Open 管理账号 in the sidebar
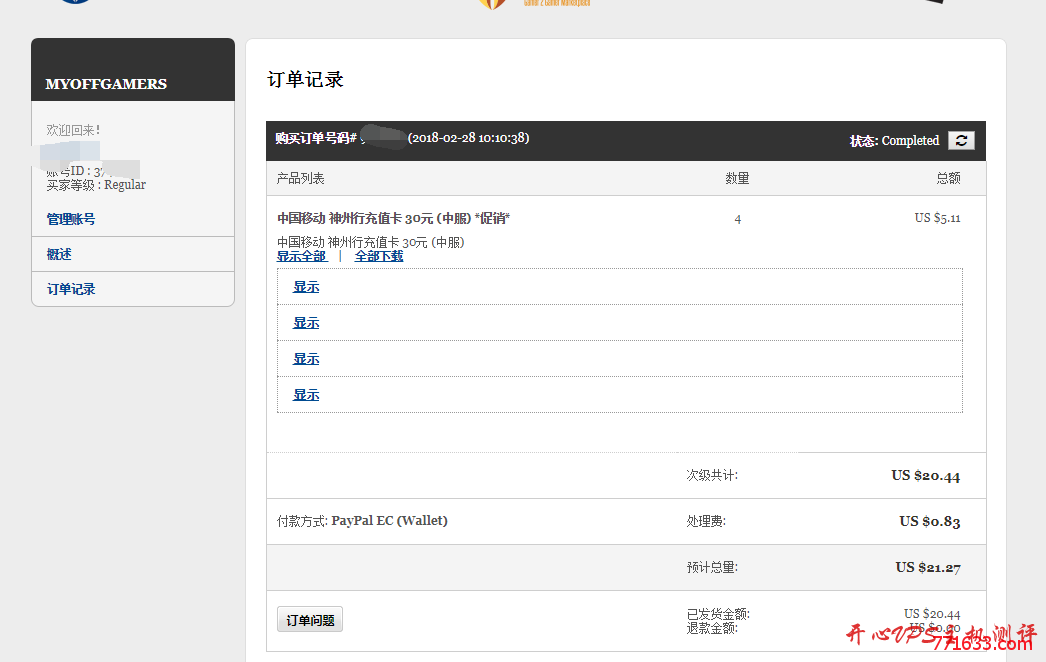1046x662 pixels. coord(71,219)
